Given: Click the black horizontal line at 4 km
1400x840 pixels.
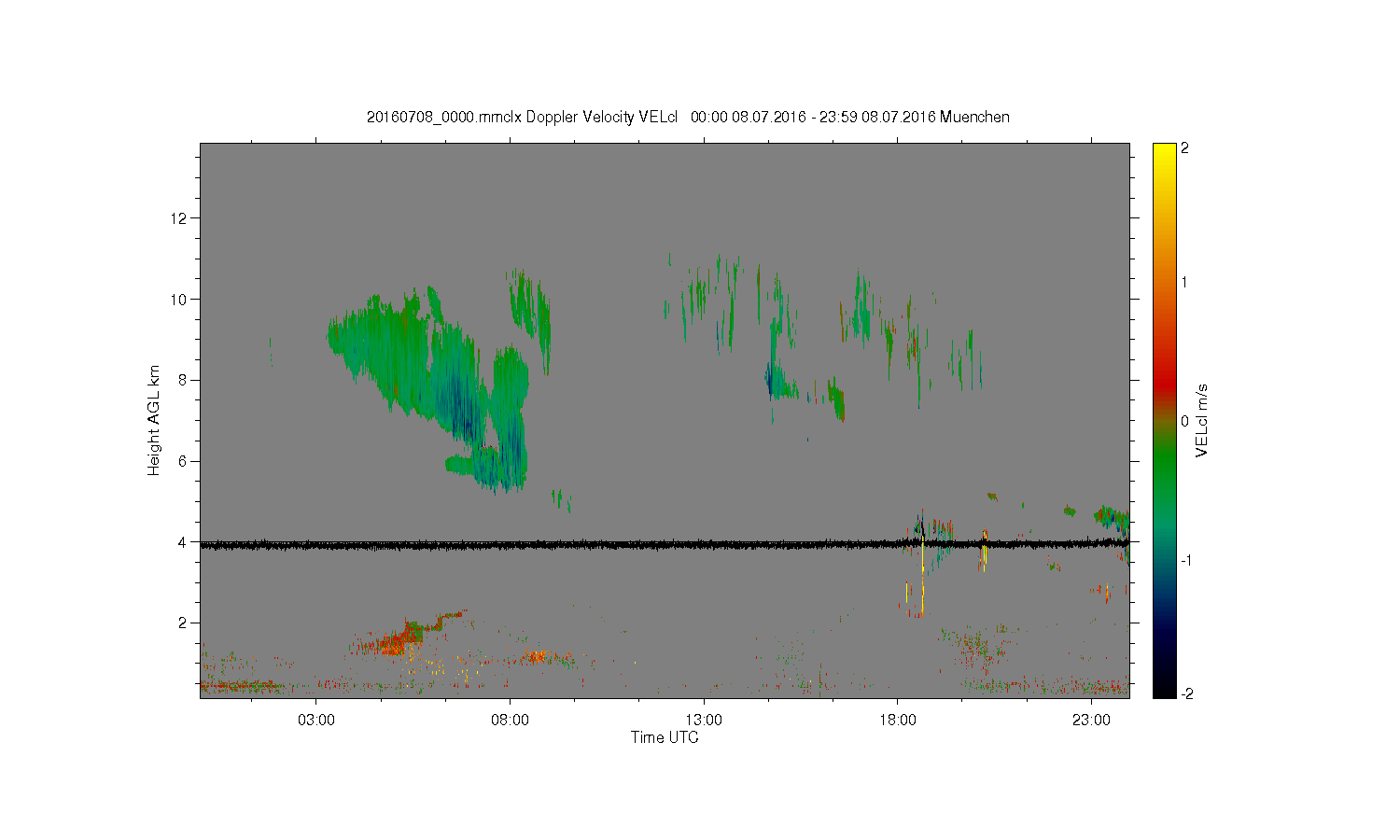Looking at the screenshot, I should 665,544.
